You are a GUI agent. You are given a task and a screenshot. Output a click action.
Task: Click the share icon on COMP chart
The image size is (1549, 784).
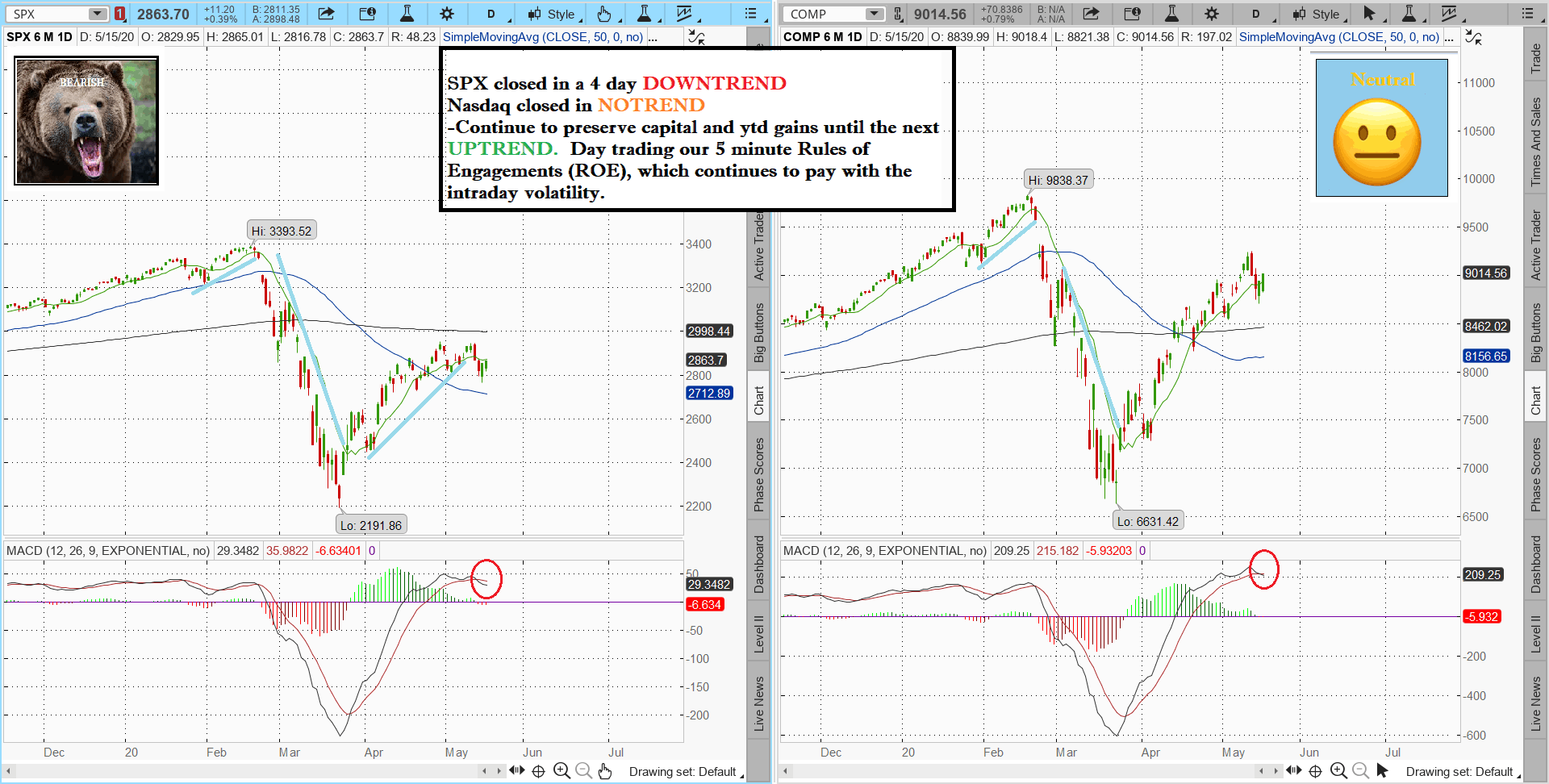1091,14
